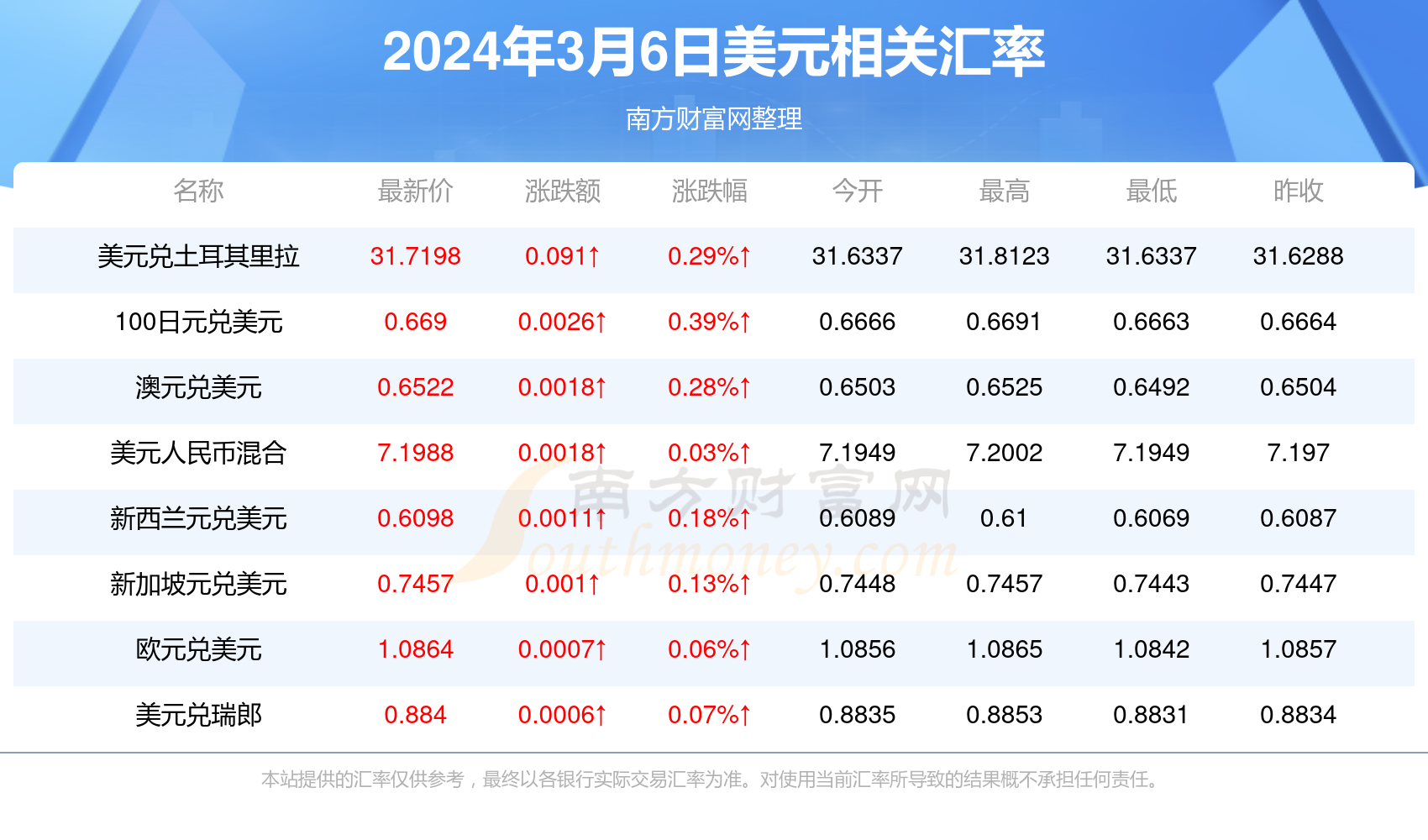This screenshot has width=1428, height=840.
Task: Click the latest price 0.669
Action: tap(415, 322)
